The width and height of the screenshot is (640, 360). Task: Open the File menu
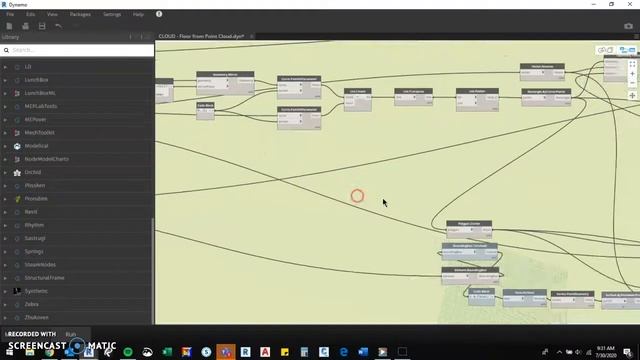tap(10, 14)
